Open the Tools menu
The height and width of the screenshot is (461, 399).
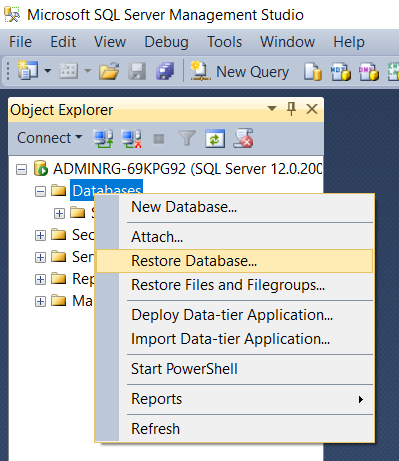pyautogui.click(x=224, y=42)
